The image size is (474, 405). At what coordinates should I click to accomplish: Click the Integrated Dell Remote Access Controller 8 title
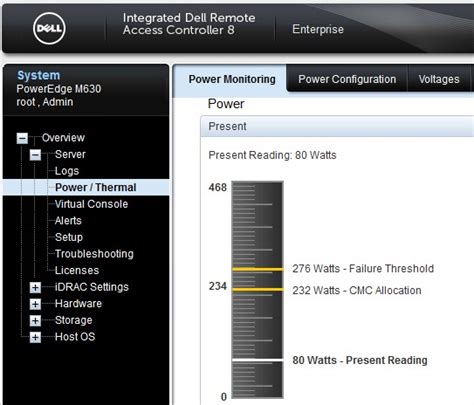(x=189, y=24)
